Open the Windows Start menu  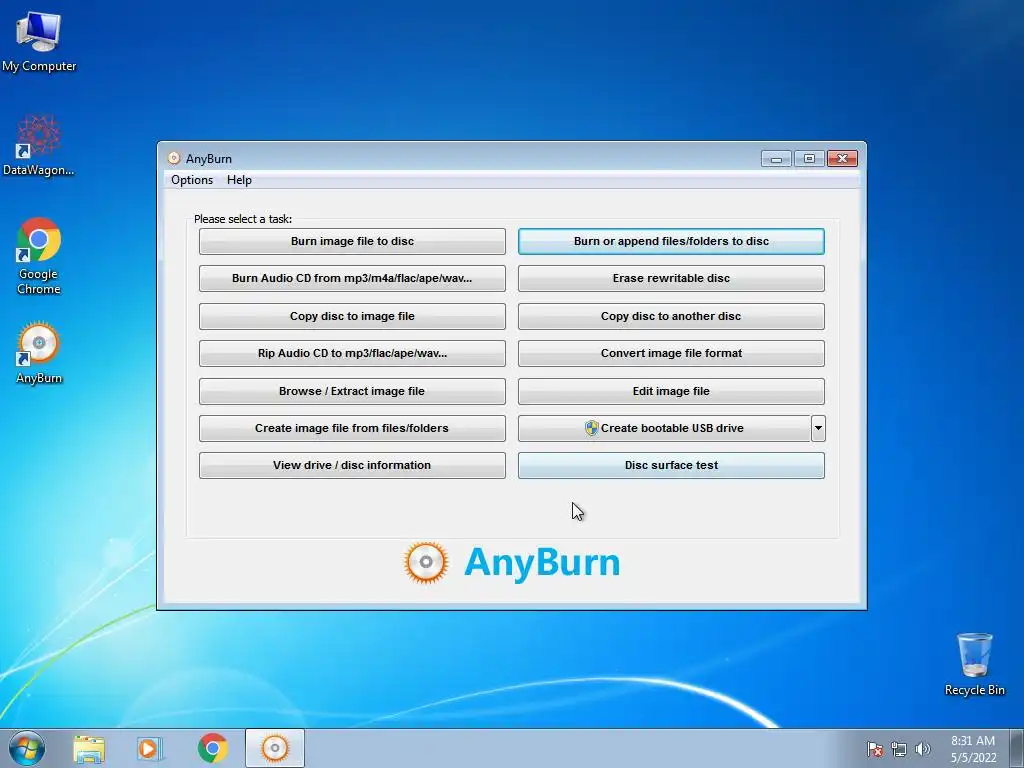coord(27,748)
